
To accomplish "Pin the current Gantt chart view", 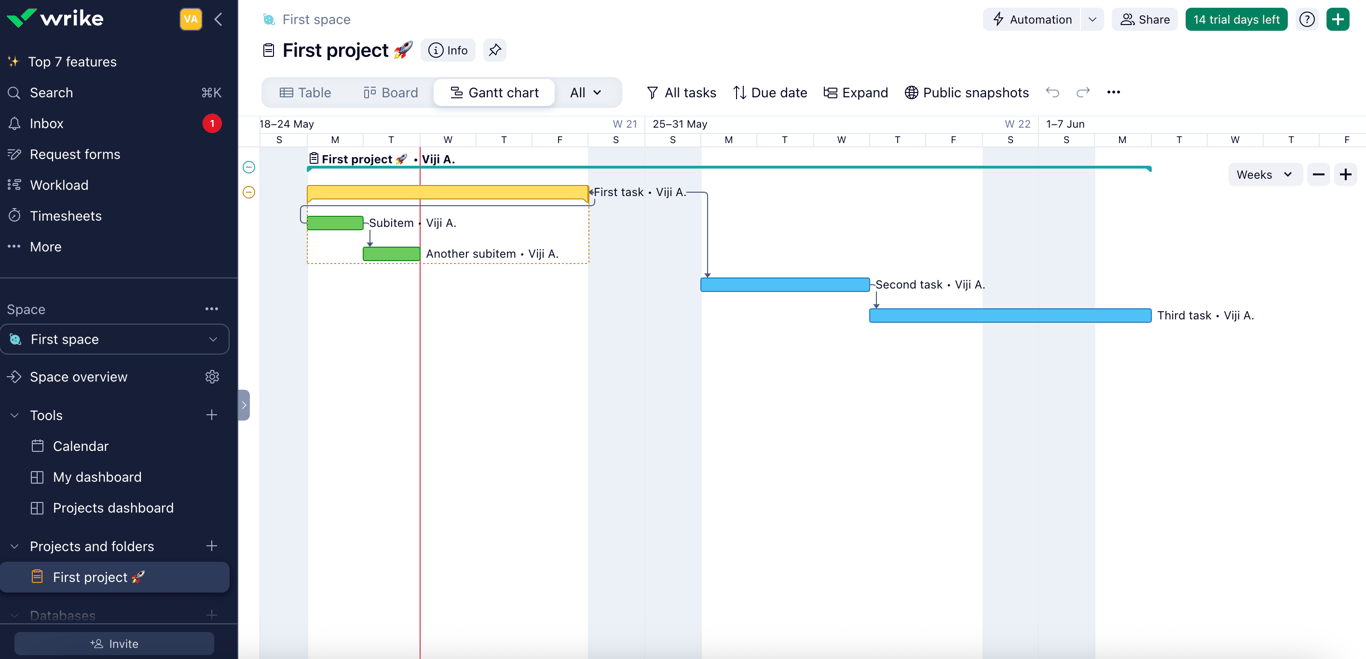I will 494,49.
